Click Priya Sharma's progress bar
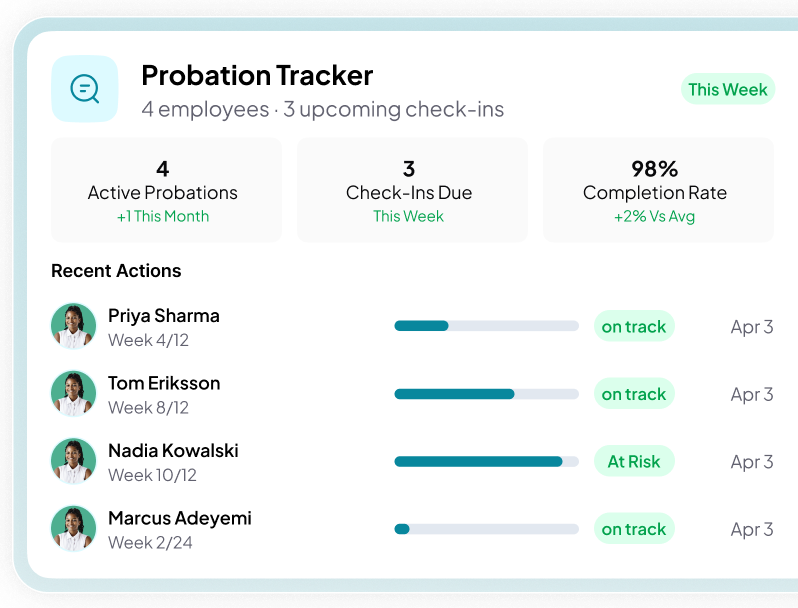This screenshot has height=608, width=798. click(x=486, y=326)
